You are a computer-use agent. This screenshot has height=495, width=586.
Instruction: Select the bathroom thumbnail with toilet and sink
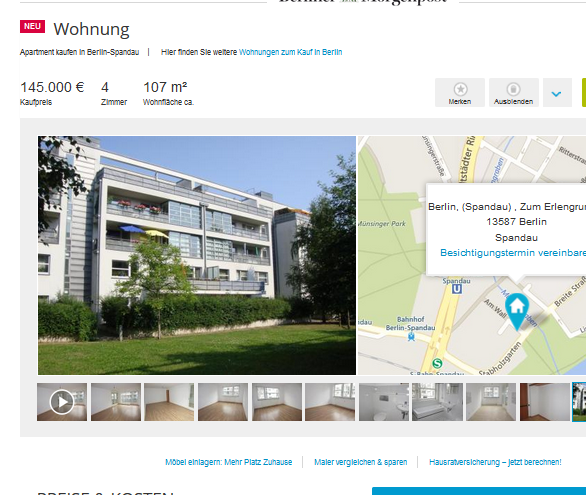384,402
